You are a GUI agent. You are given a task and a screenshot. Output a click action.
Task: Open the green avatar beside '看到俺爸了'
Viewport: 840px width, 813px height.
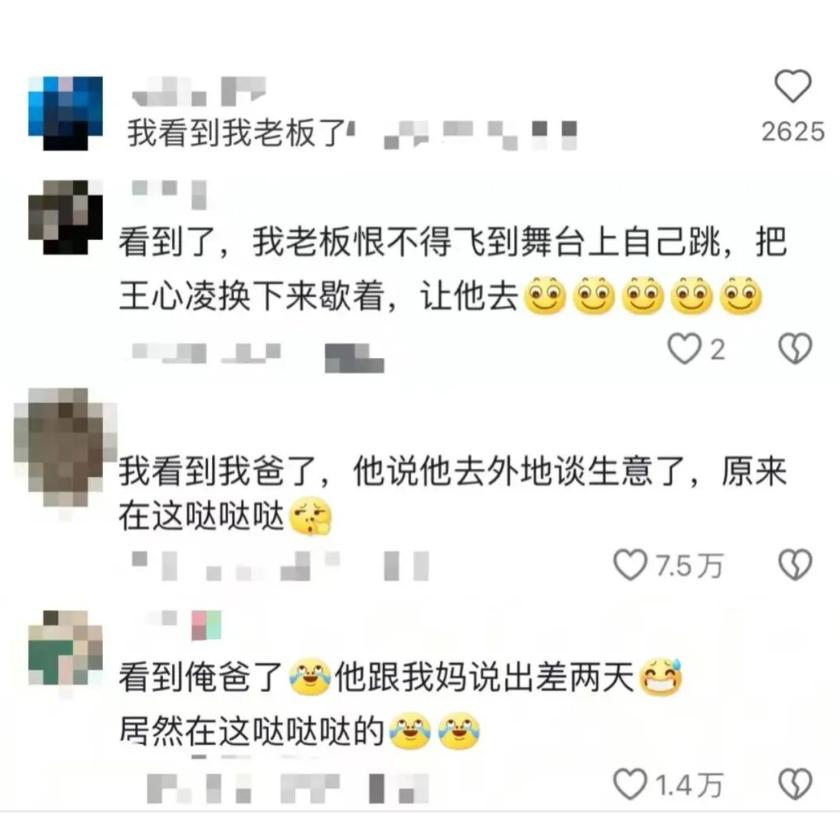65,647
